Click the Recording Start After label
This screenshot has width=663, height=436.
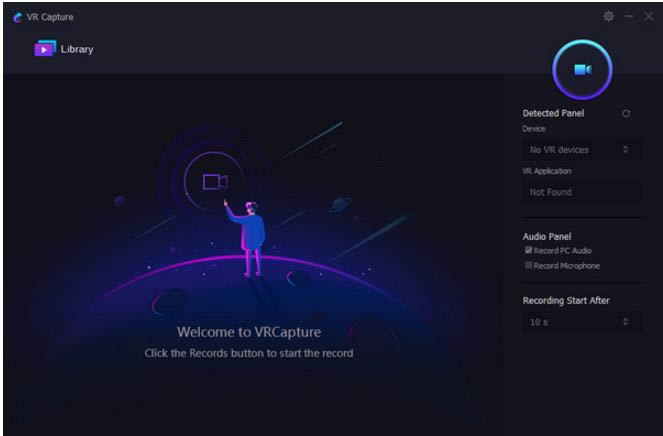coord(566,301)
